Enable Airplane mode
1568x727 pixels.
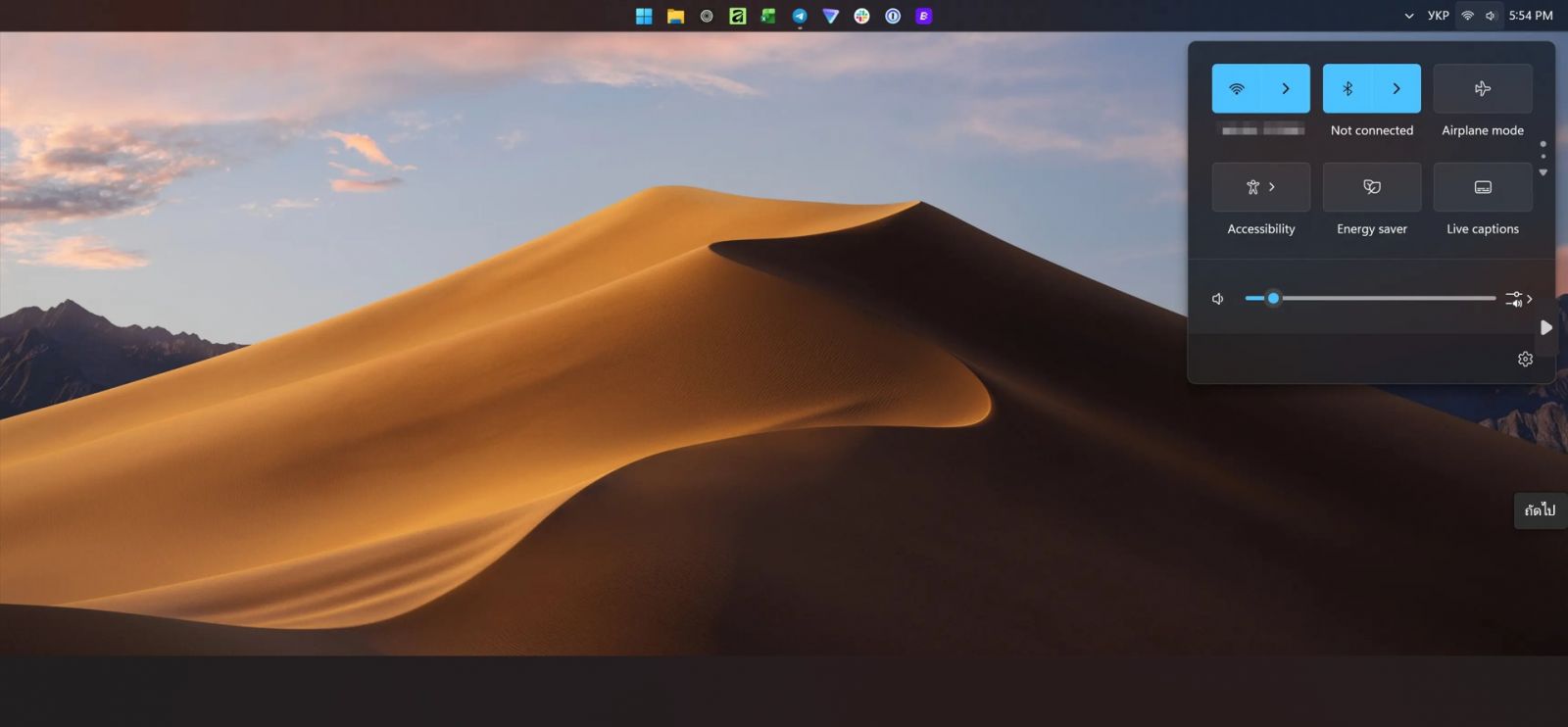coord(1483,88)
